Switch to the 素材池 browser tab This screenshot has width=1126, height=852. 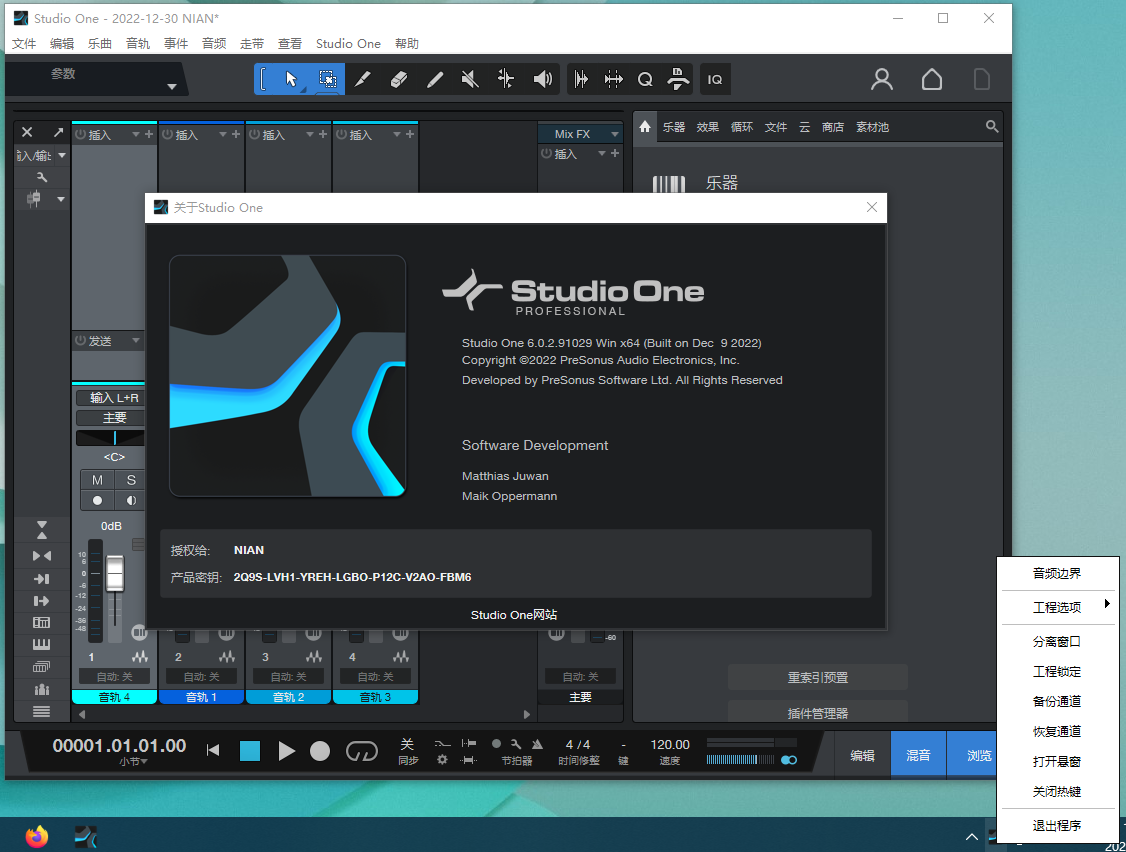(873, 127)
